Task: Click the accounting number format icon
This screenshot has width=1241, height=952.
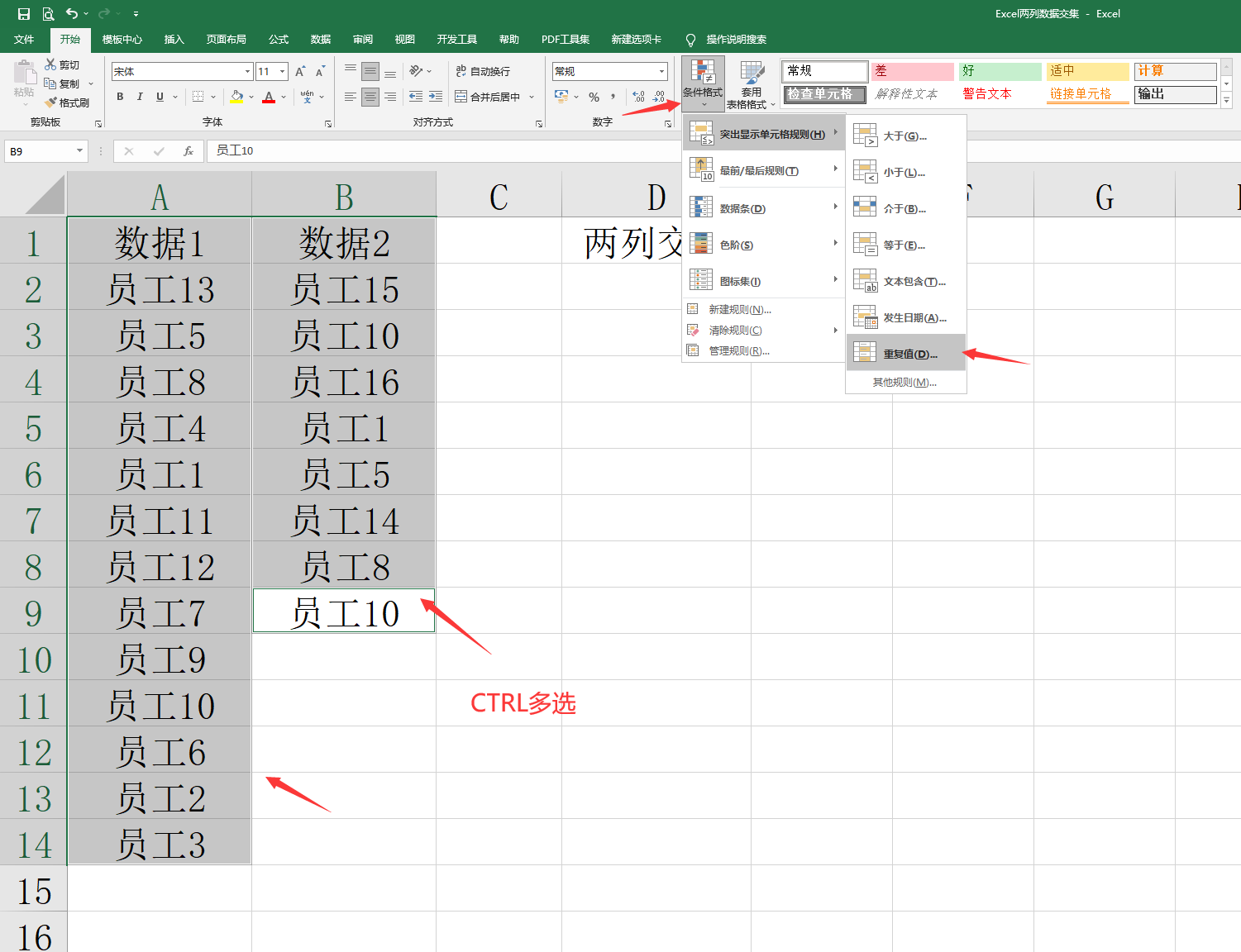Action: (x=561, y=97)
